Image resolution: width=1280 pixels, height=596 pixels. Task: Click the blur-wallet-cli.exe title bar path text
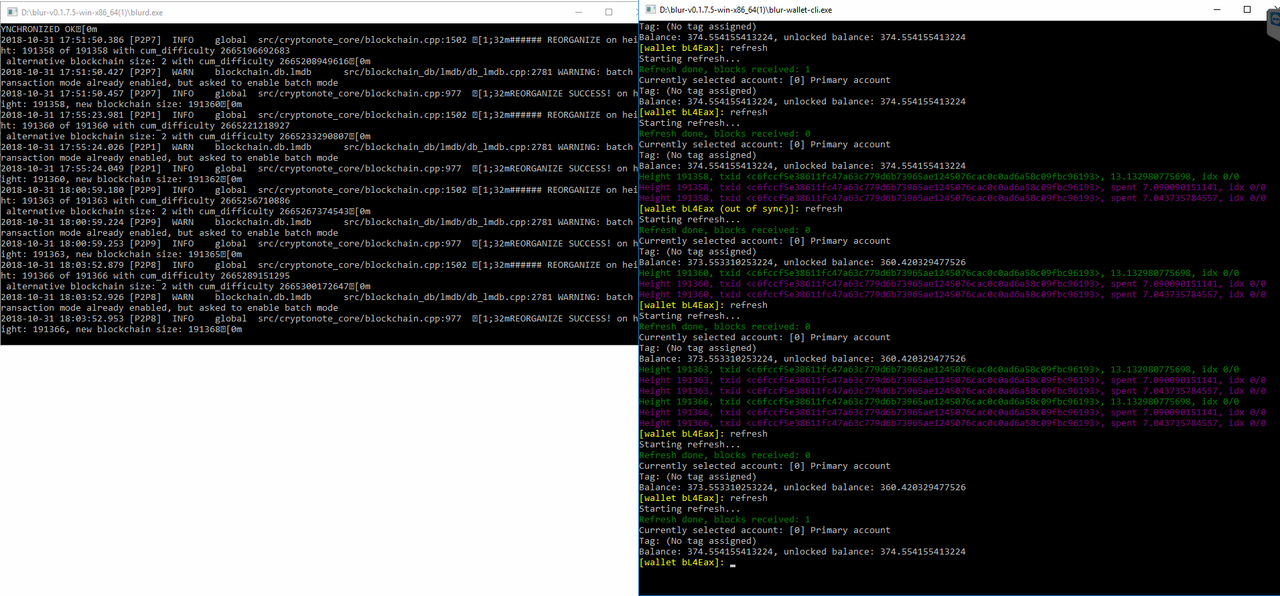(746, 9)
